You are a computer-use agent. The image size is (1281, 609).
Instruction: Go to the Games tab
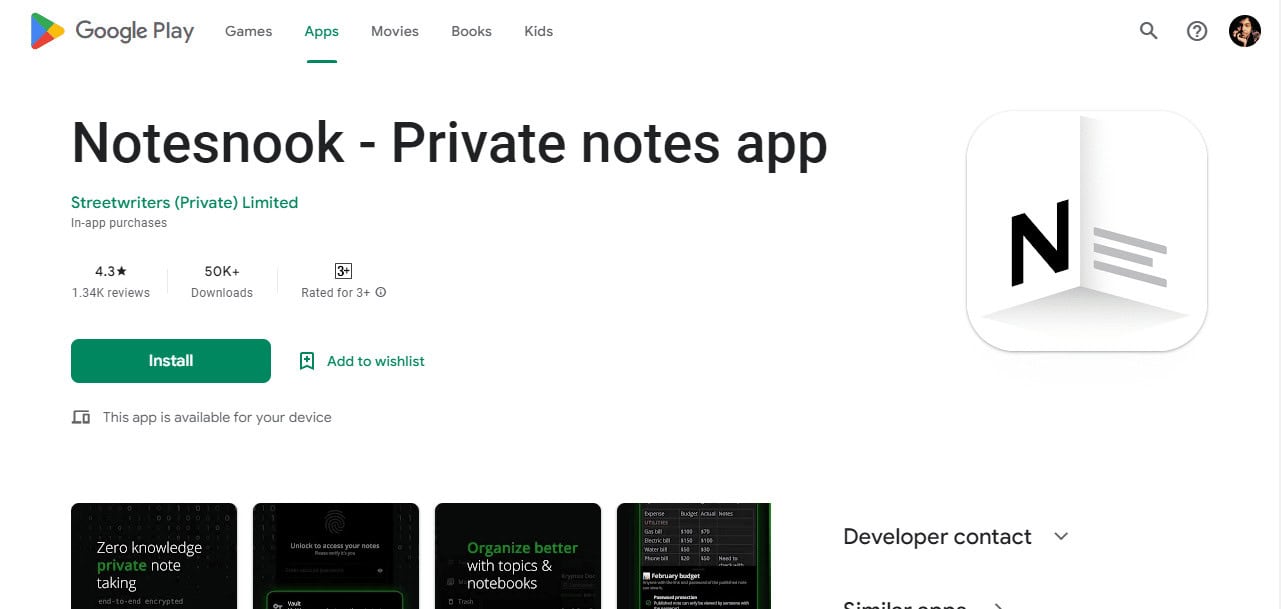tap(248, 31)
